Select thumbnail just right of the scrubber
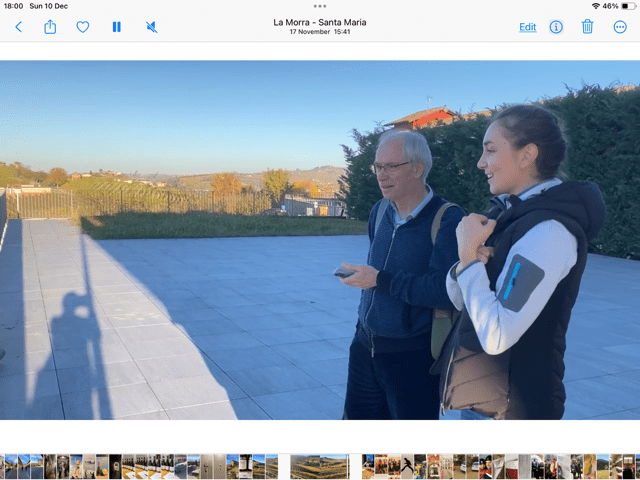The height and width of the screenshot is (480, 640). coord(368,466)
